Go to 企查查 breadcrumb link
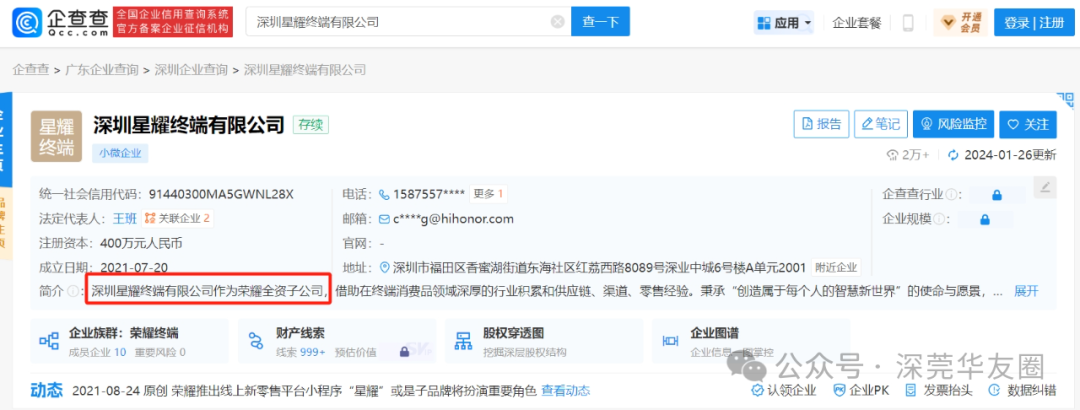The image size is (1080, 410). pyautogui.click(x=32, y=70)
